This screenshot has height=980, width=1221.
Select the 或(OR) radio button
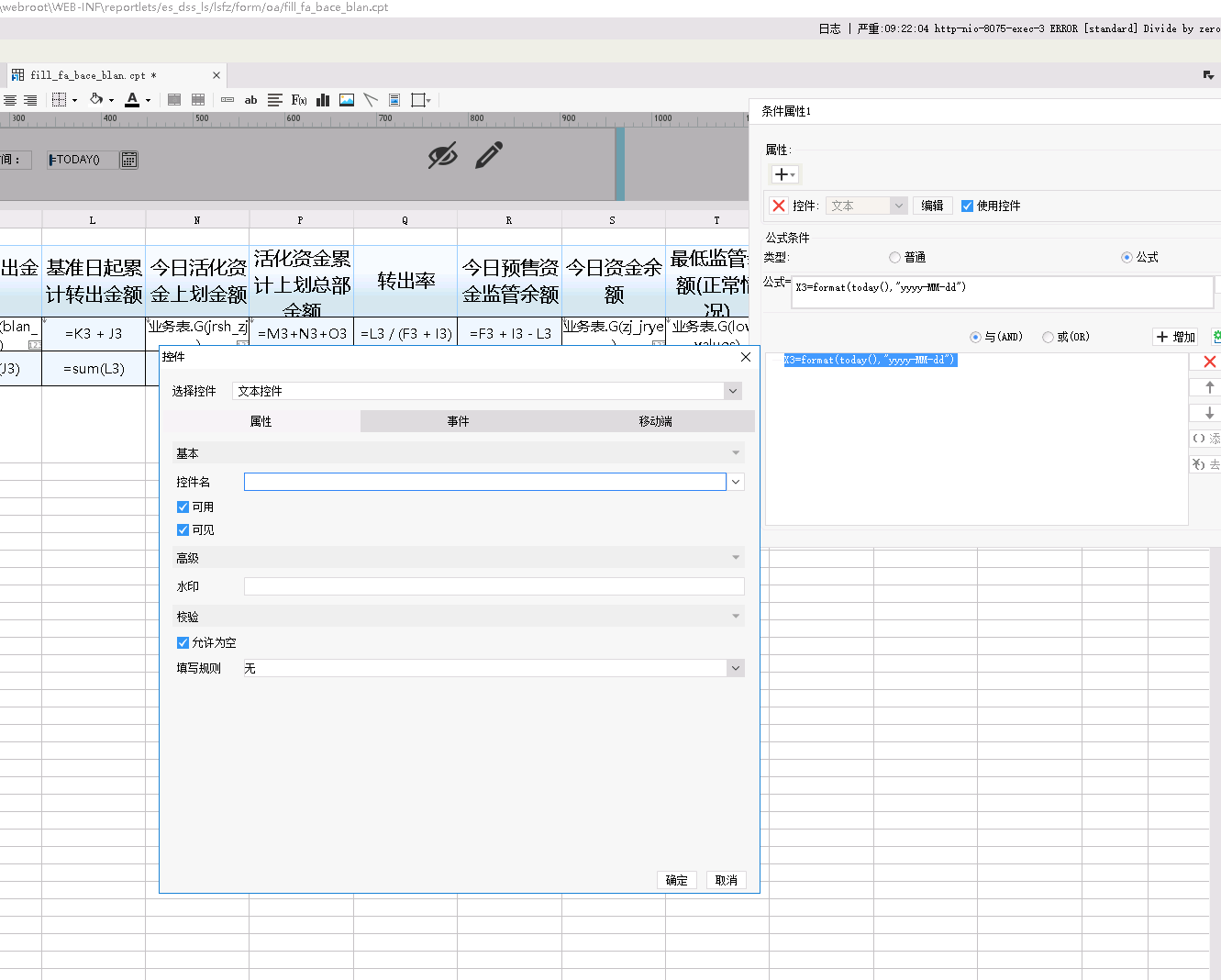[x=1048, y=337]
